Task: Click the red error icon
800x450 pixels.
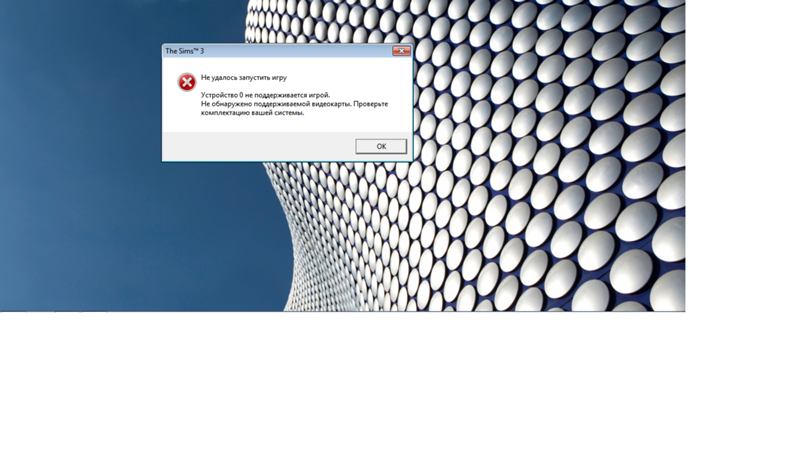Action: [x=187, y=82]
